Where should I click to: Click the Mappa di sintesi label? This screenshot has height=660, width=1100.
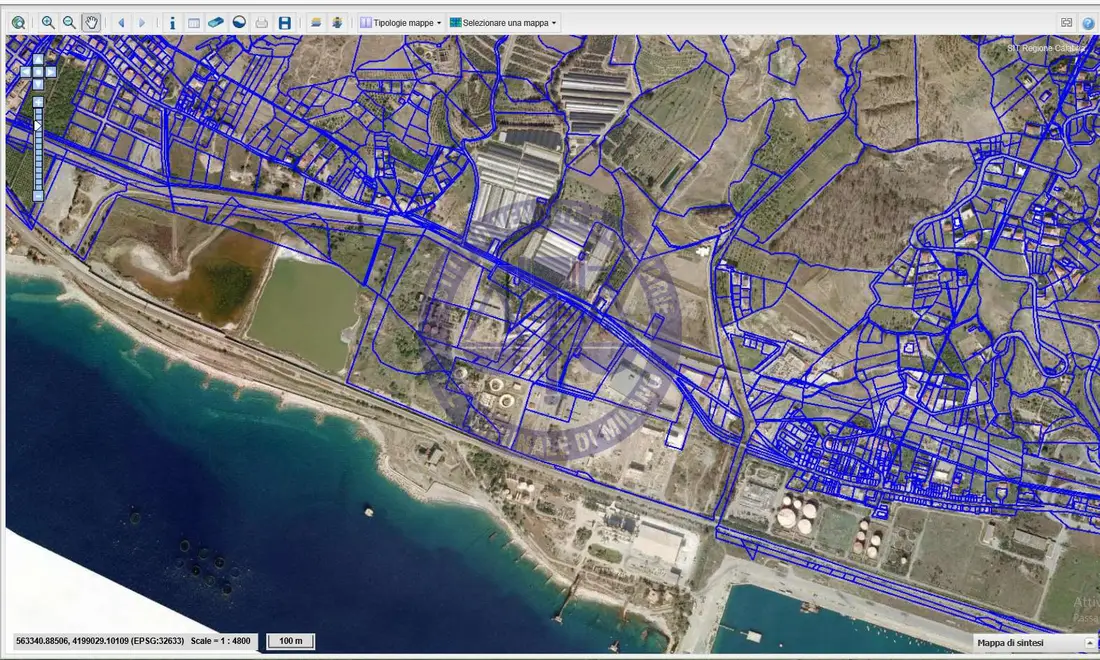(x=1010, y=643)
